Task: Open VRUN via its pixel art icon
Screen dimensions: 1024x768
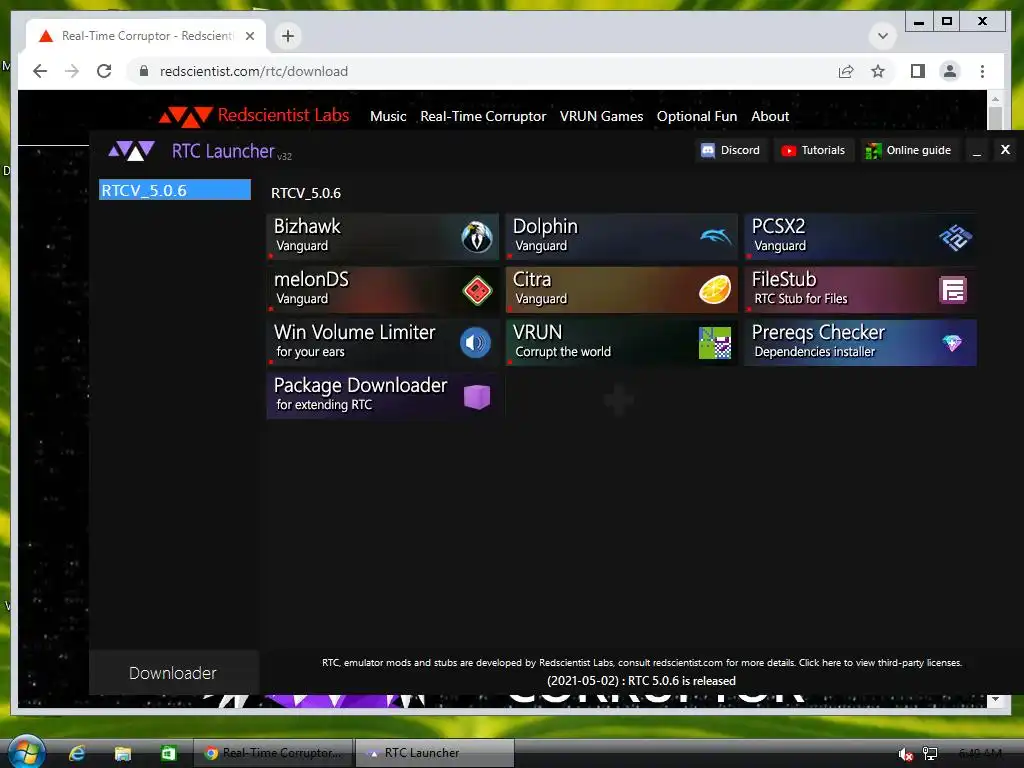Action: 715,343
